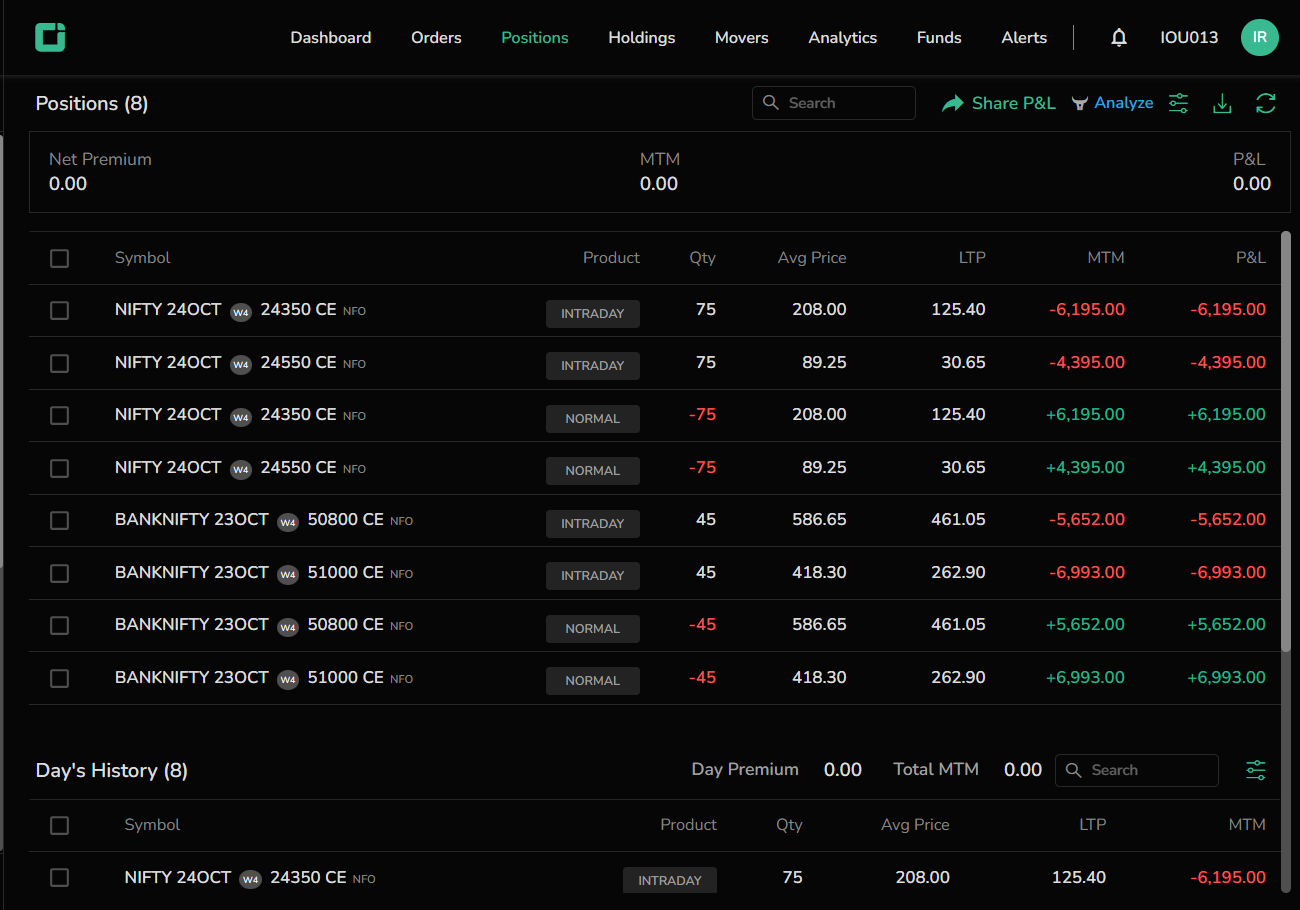This screenshot has width=1300, height=910.
Task: Open the Holdings tab
Action: (x=641, y=38)
